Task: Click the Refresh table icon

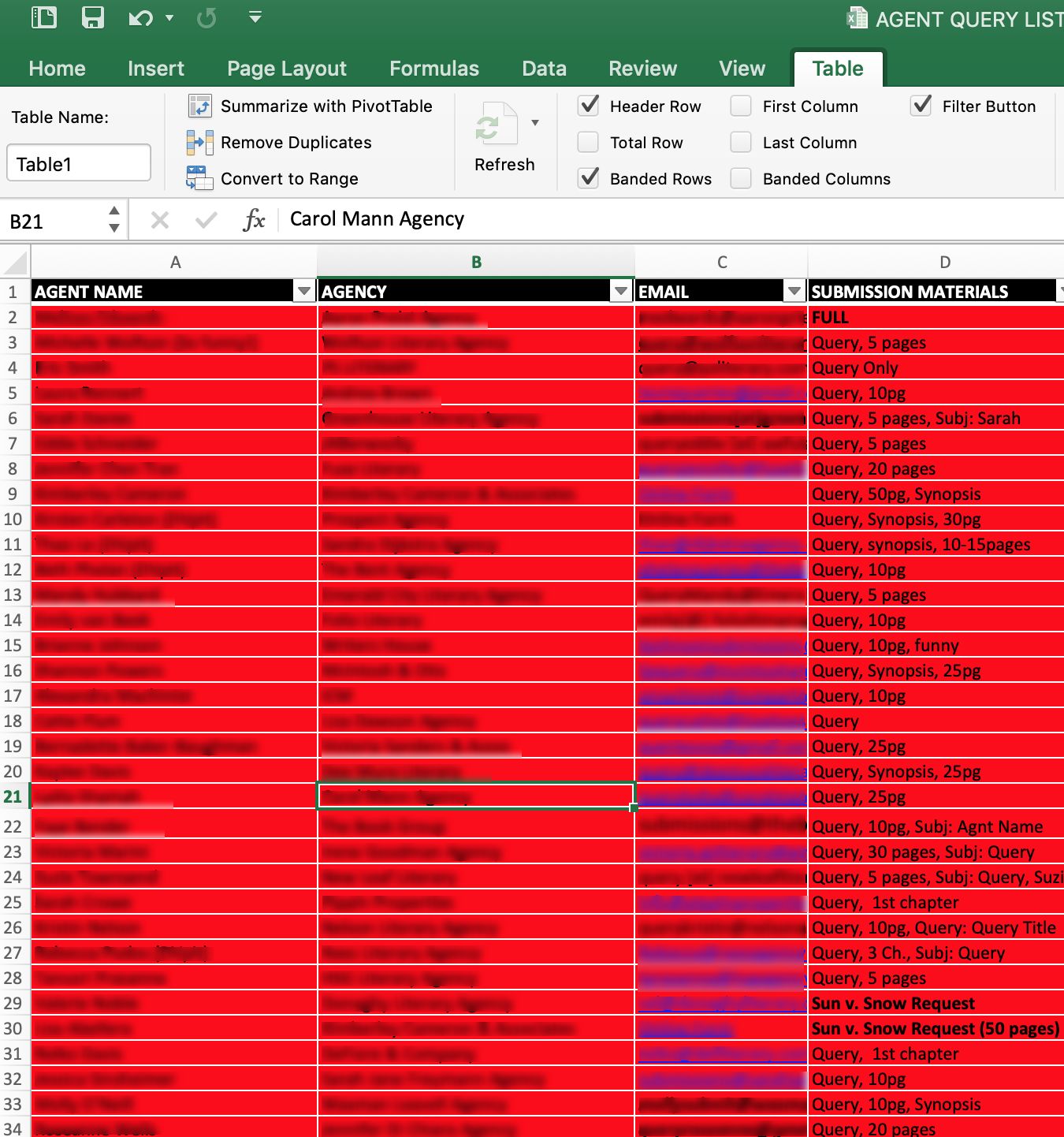Action: coord(496,125)
